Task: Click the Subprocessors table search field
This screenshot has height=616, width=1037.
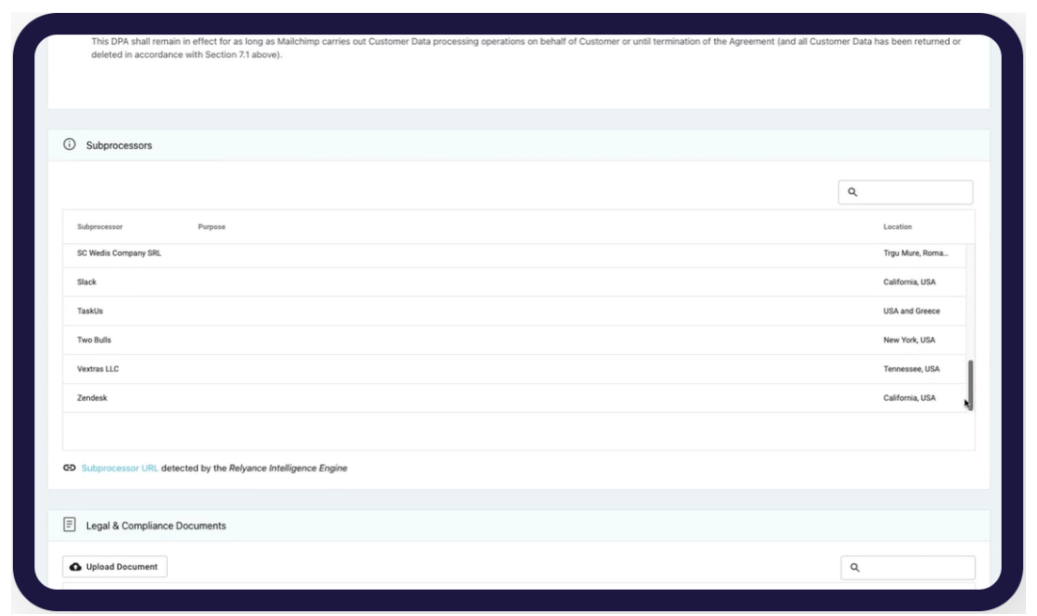Action: click(905, 192)
